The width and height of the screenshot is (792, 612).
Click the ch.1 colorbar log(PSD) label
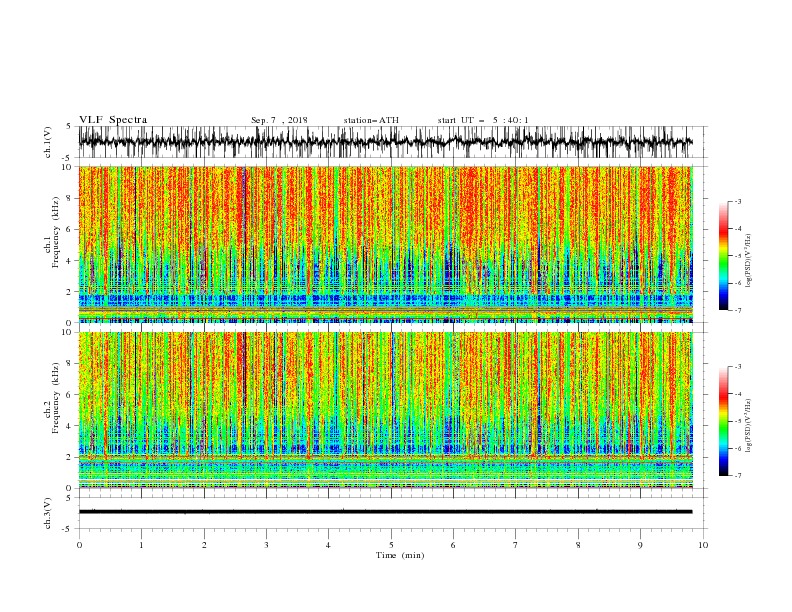click(x=748, y=261)
